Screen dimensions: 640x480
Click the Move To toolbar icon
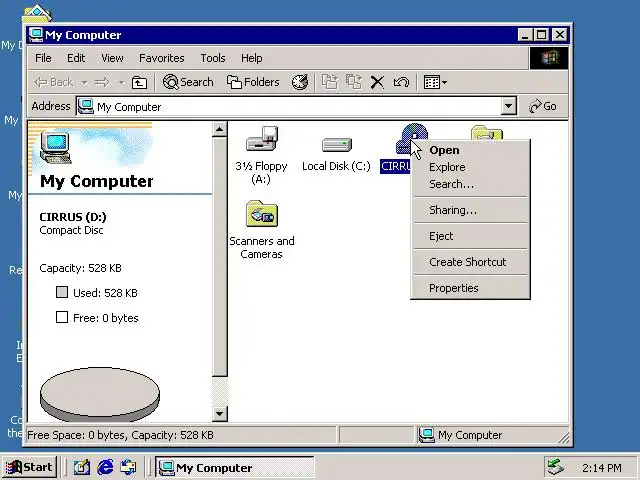click(x=330, y=82)
